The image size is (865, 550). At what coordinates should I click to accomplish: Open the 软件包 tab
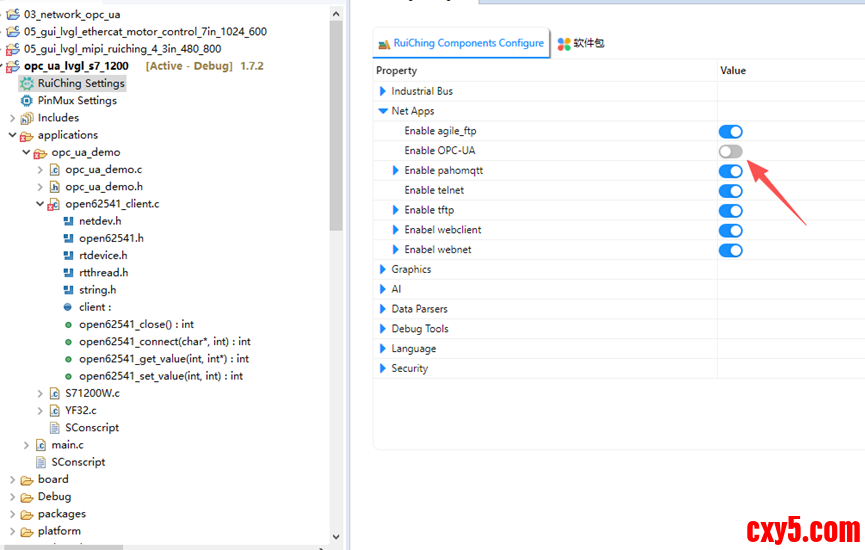581,44
